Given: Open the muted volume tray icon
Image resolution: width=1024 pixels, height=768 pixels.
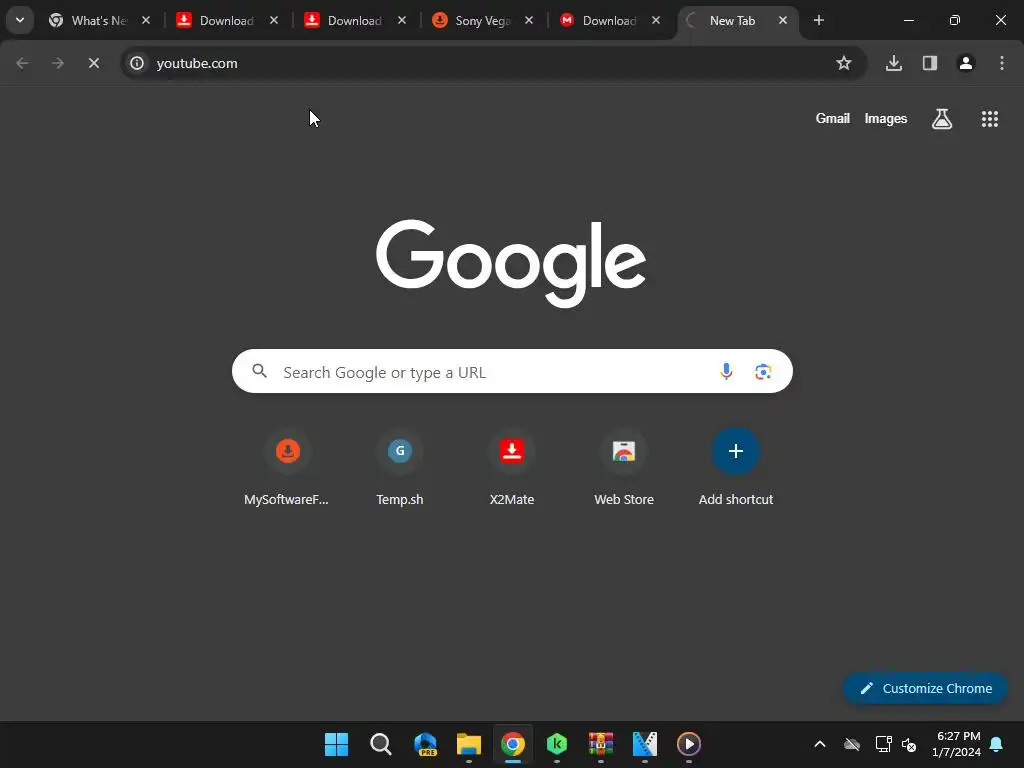Looking at the screenshot, I should [909, 744].
